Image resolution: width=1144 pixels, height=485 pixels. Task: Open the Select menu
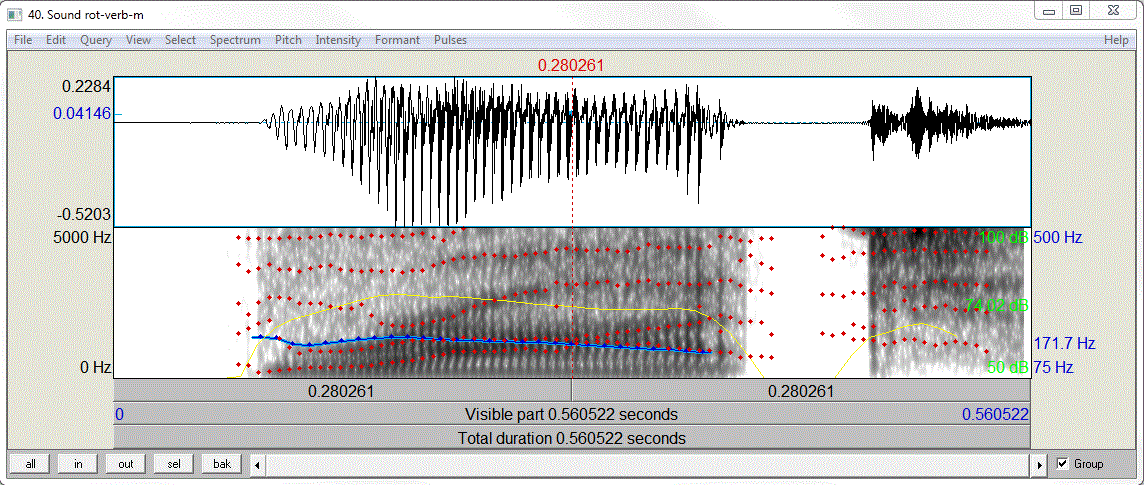coord(180,40)
